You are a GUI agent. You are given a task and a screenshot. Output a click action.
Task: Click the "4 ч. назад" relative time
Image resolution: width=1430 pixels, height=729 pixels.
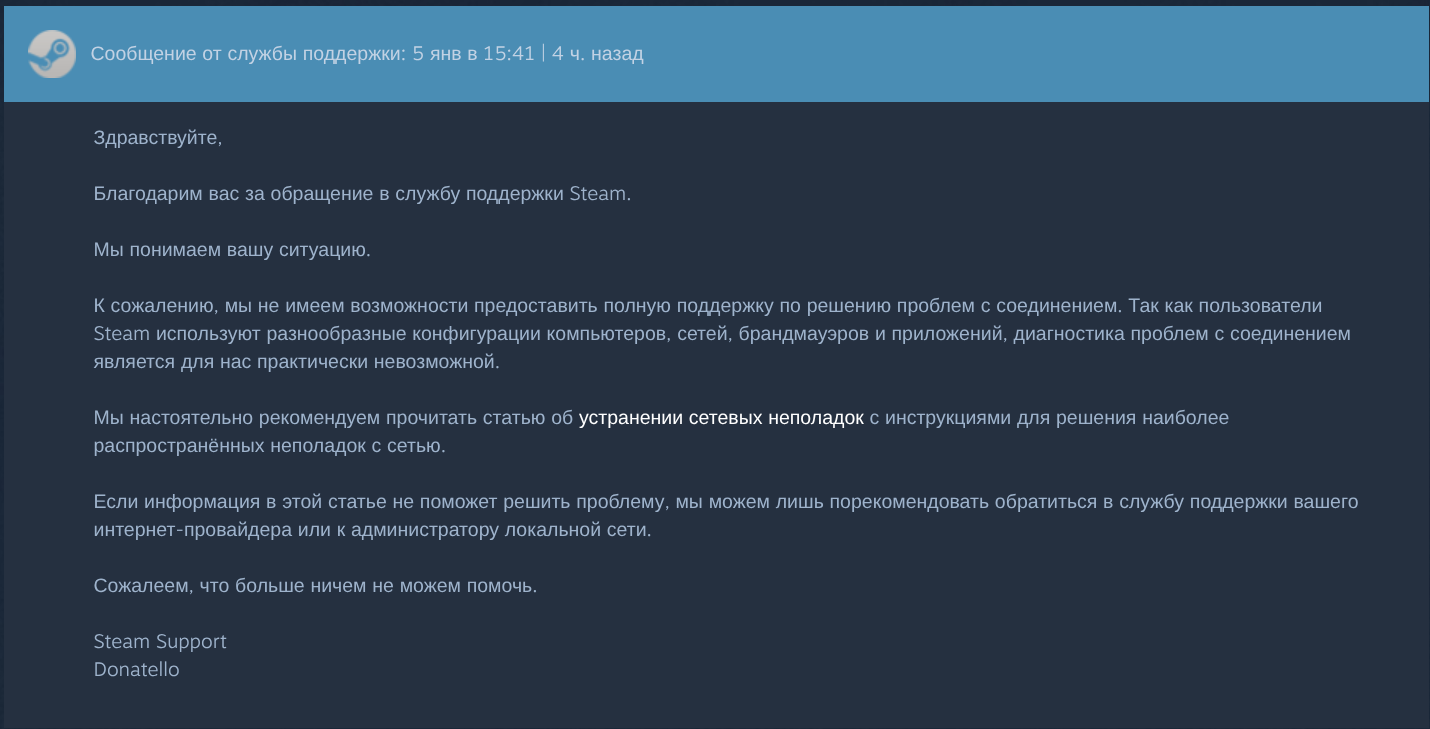[597, 54]
